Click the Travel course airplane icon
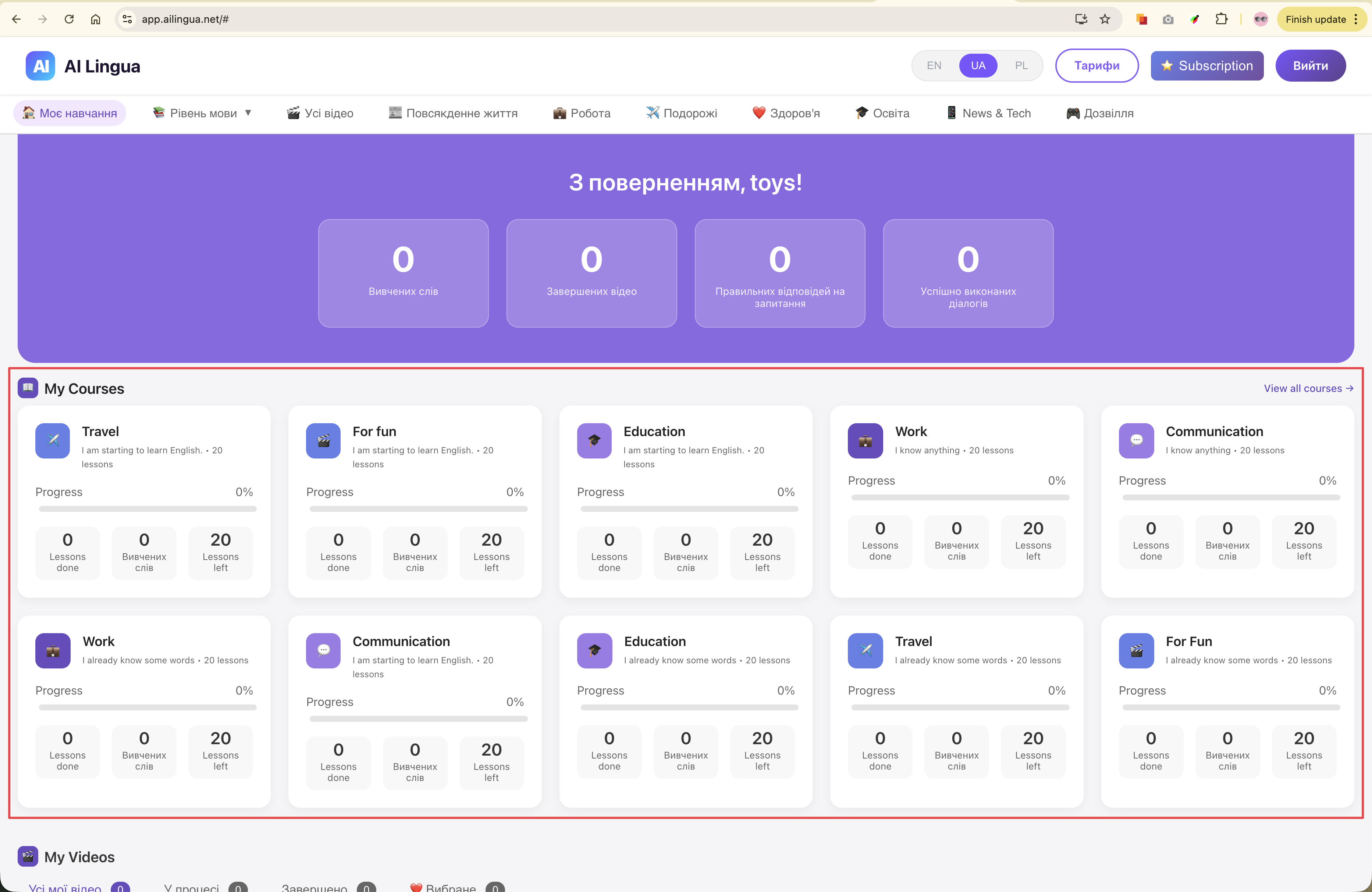This screenshot has height=892, width=1372. pyautogui.click(x=53, y=441)
